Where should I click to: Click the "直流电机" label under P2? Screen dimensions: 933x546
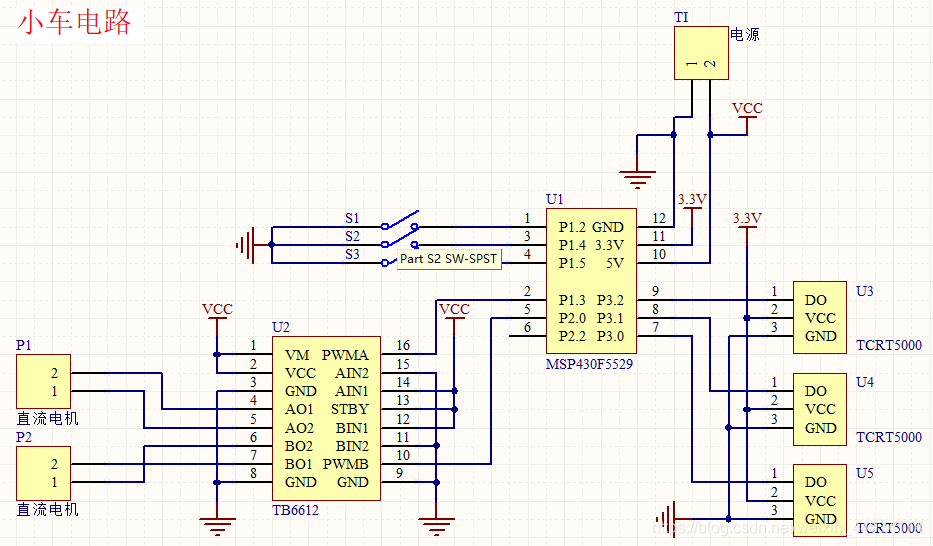click(48, 510)
